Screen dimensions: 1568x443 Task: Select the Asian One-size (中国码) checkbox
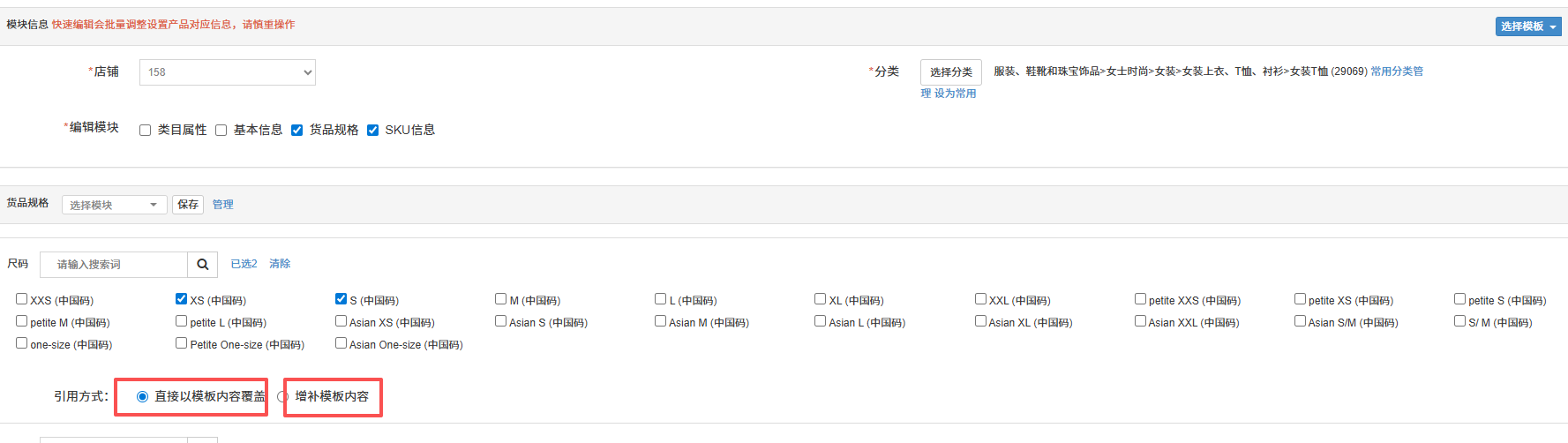click(341, 343)
